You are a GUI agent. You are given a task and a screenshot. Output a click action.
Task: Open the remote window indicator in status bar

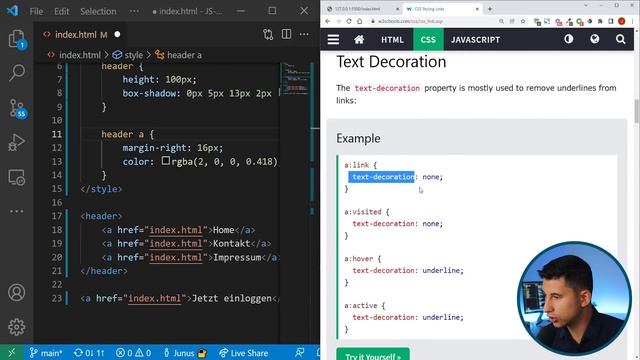click(11, 353)
